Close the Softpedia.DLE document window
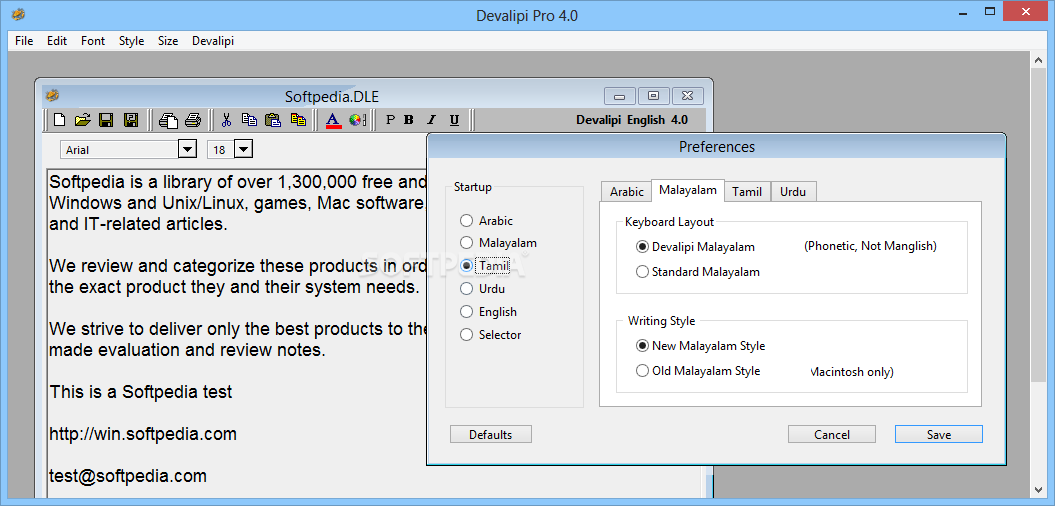This screenshot has height=506, width=1055. pos(687,96)
